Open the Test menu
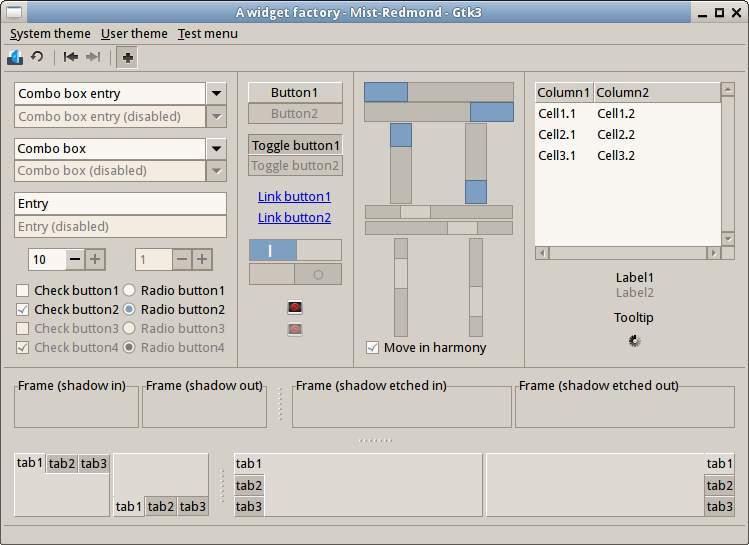The width and height of the screenshot is (749, 545). tap(208, 34)
